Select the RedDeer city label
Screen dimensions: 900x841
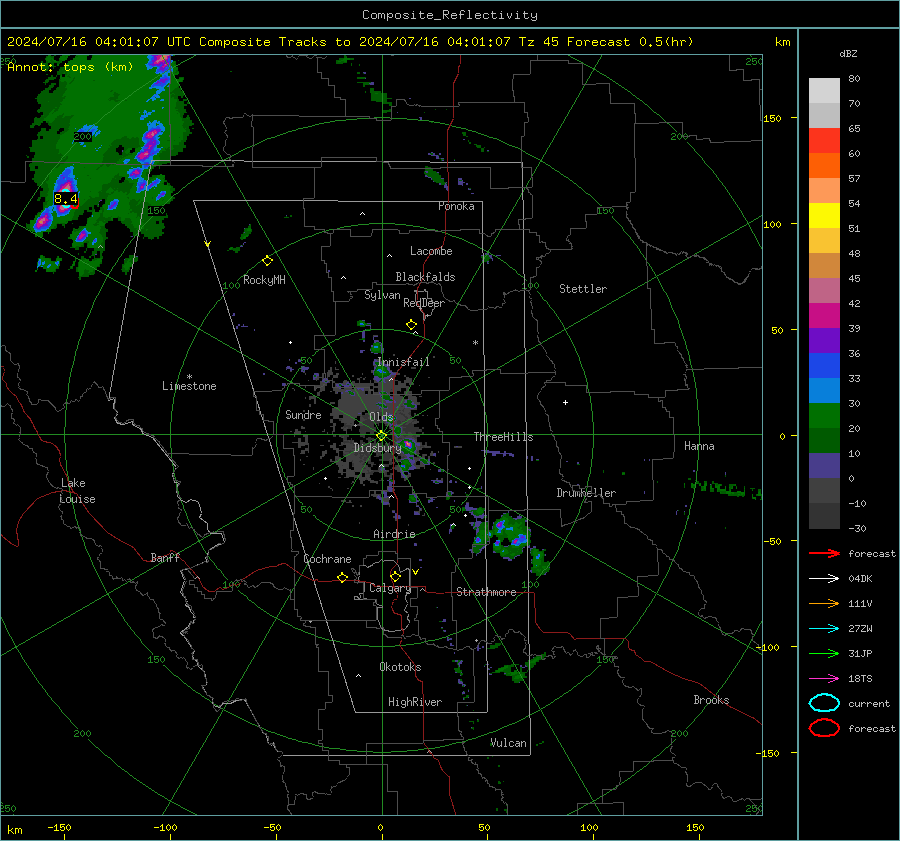424,303
